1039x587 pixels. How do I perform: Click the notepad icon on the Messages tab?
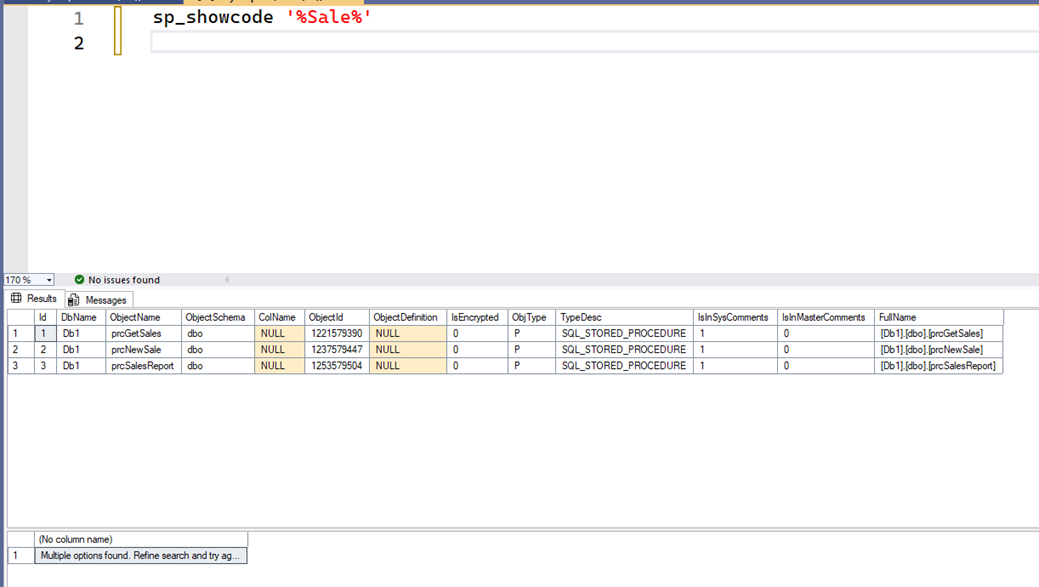pos(74,299)
